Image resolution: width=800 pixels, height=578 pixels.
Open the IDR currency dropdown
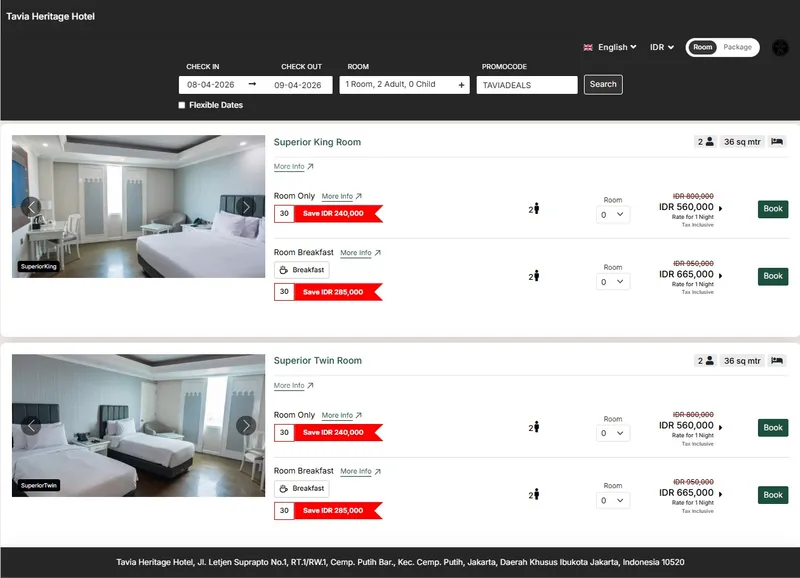point(662,47)
